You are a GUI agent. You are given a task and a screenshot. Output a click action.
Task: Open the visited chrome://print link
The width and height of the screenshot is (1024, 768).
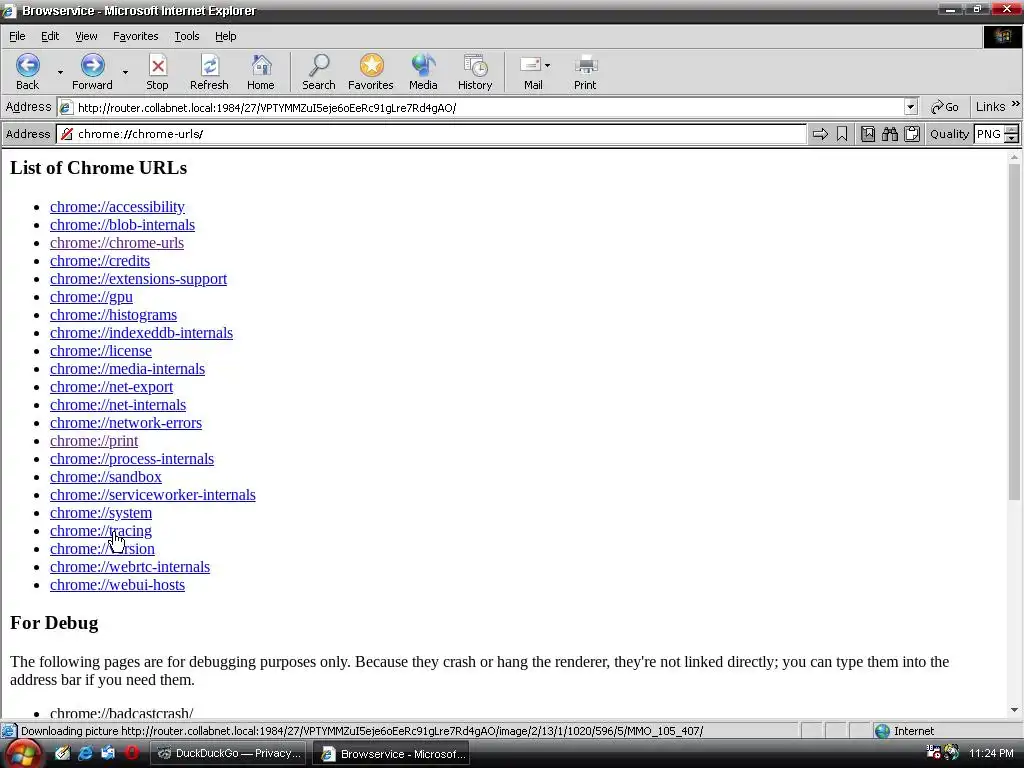(x=94, y=441)
